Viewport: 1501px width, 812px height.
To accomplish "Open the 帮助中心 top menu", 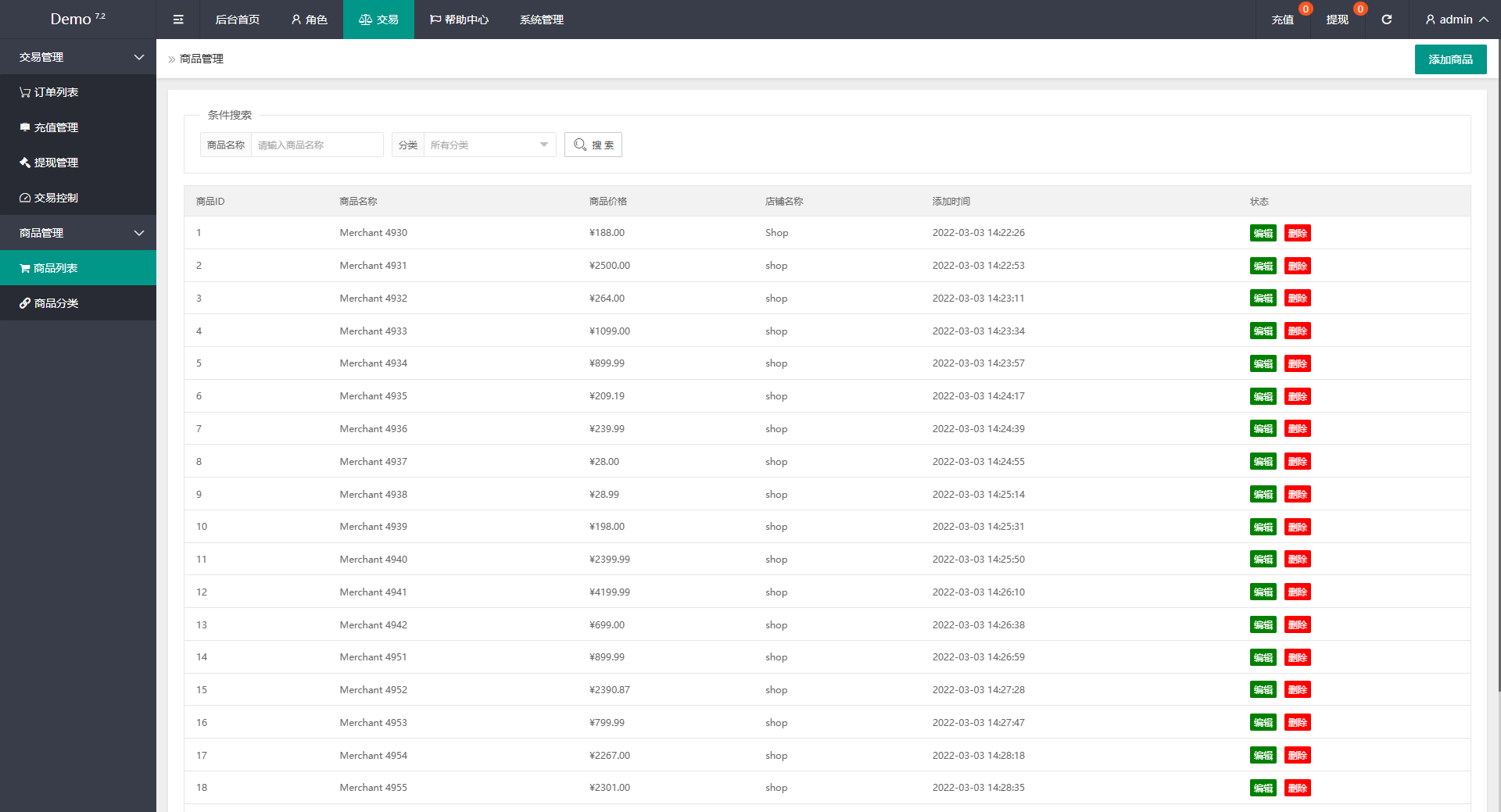I will [459, 20].
